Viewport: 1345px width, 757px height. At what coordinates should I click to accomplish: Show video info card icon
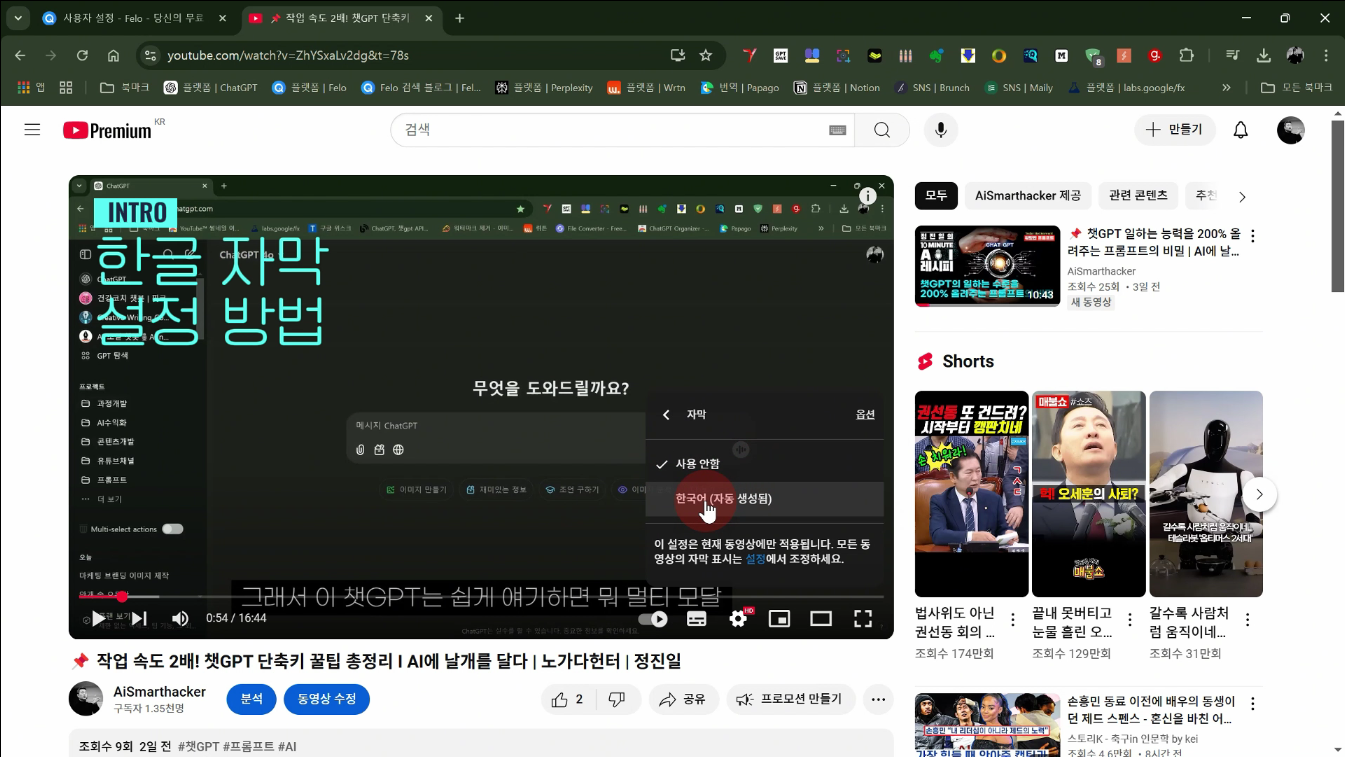(x=868, y=197)
